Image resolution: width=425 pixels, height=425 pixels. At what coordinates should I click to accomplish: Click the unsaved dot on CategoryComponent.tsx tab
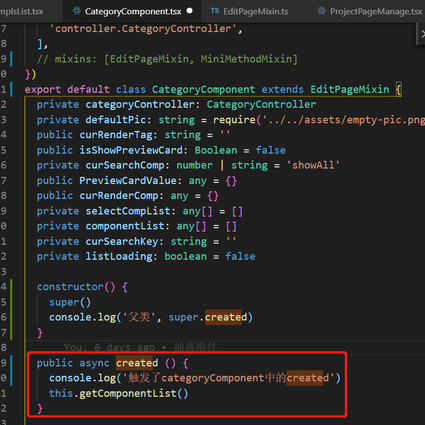click(x=190, y=11)
